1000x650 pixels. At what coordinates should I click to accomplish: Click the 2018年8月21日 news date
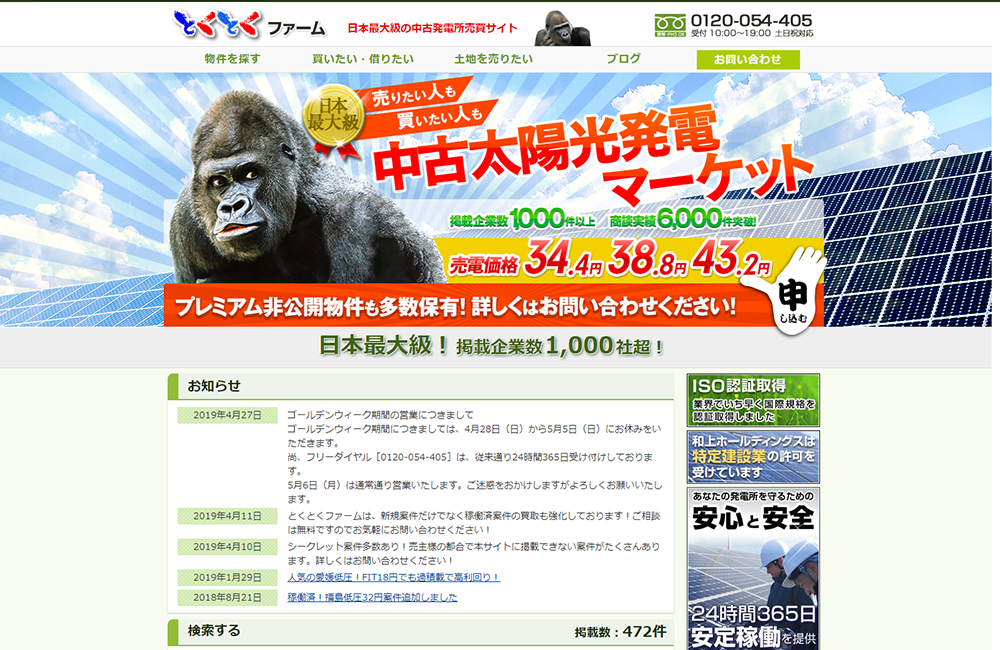click(227, 598)
